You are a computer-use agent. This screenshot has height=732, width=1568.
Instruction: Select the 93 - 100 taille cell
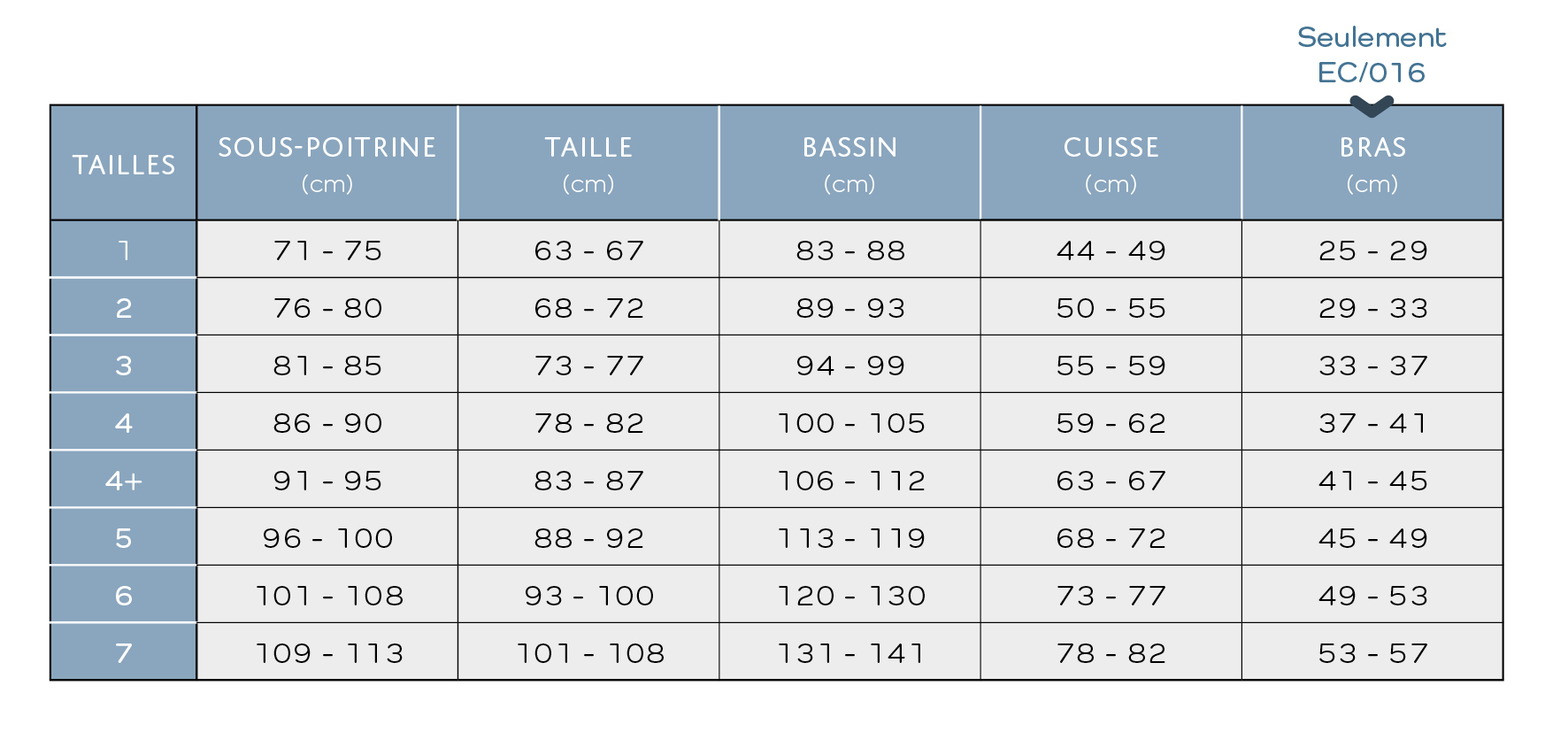click(588, 596)
